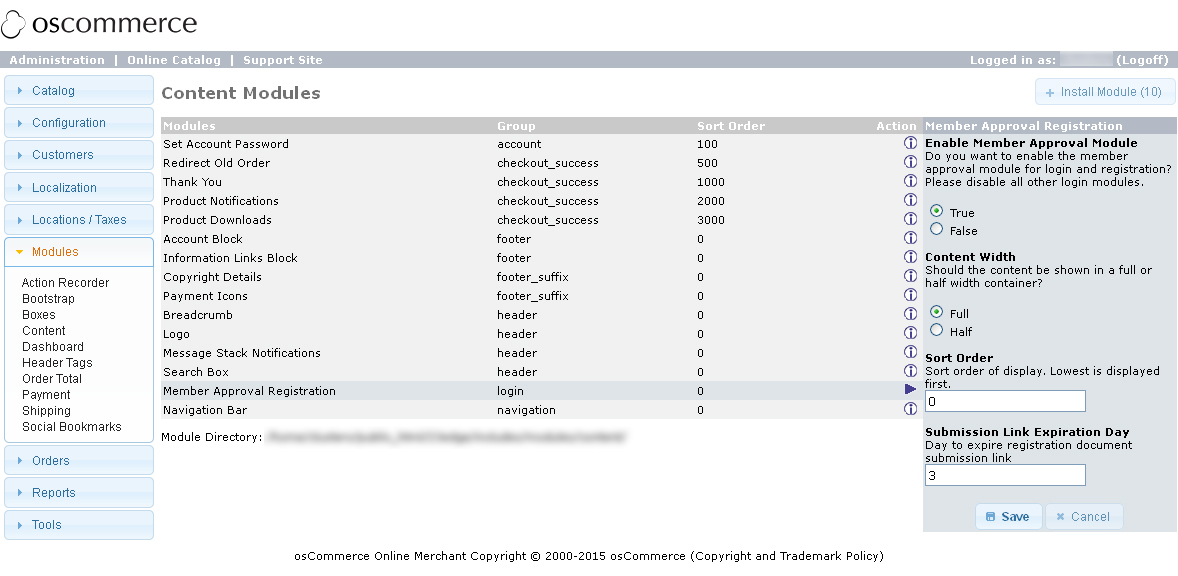The width and height of the screenshot is (1178, 576).
Task: Collapse the Modules sidebar section
Action: pos(79,252)
